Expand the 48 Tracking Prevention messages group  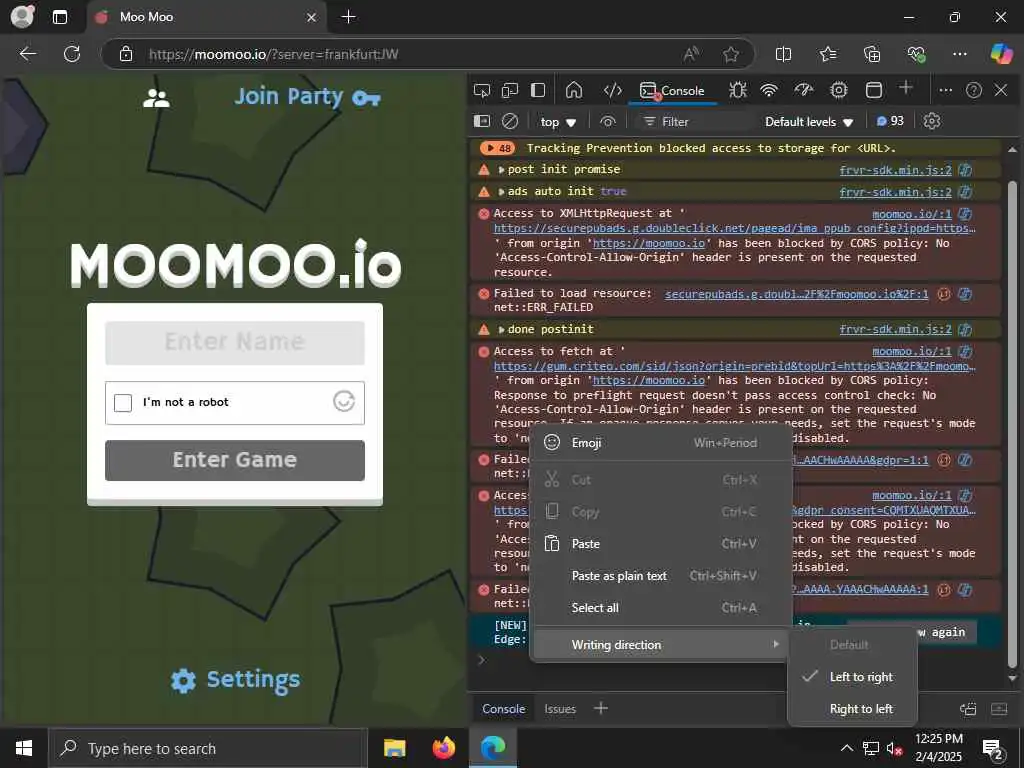(498, 148)
